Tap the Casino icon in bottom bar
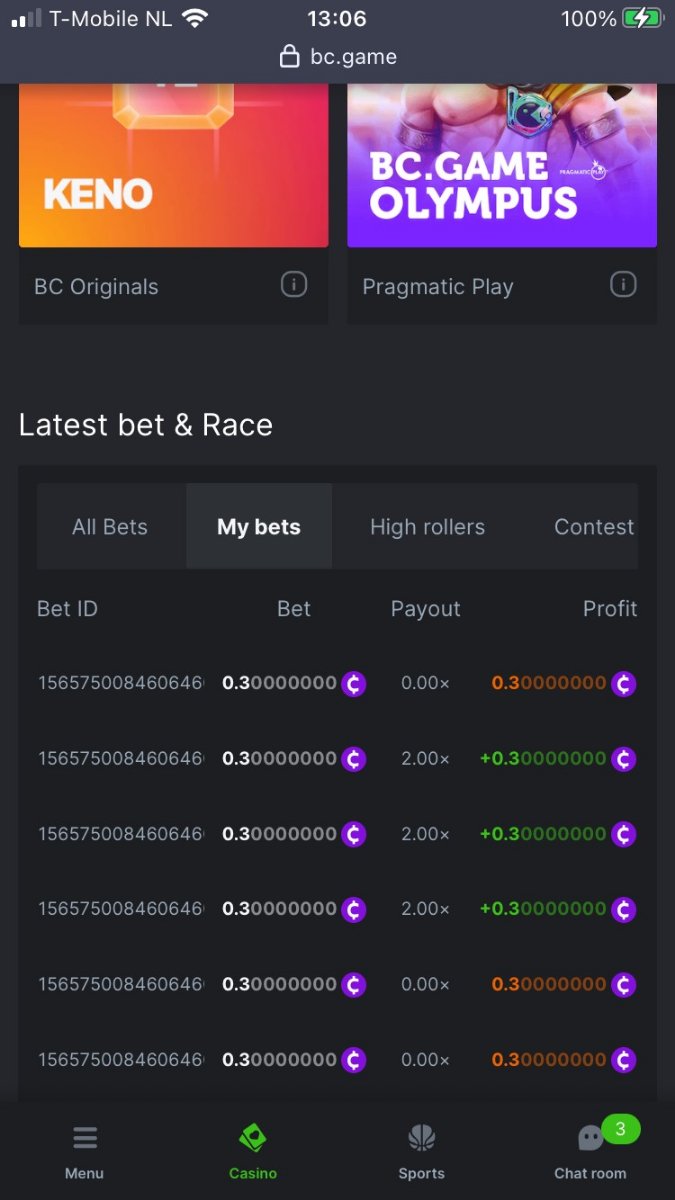Screen dimensions: 675x1200 pyautogui.click(x=252, y=1138)
